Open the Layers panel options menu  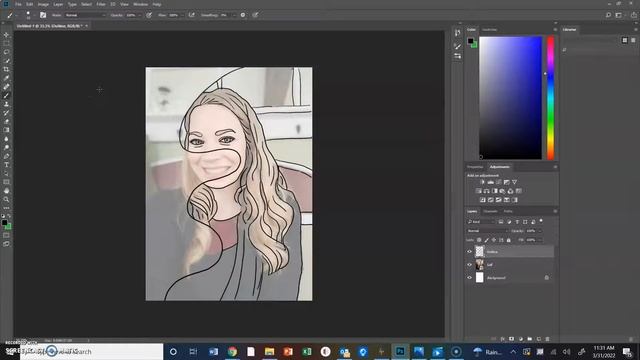pyautogui.click(x=555, y=211)
